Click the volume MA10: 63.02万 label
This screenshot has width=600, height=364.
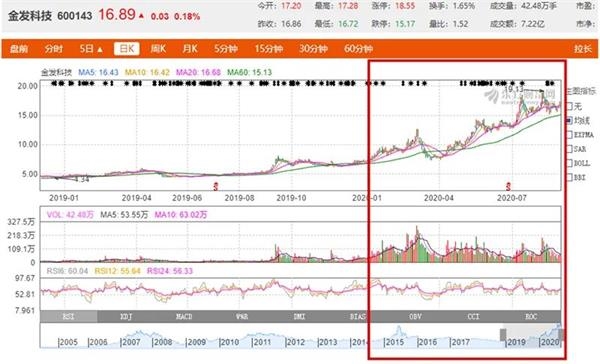click(x=181, y=215)
